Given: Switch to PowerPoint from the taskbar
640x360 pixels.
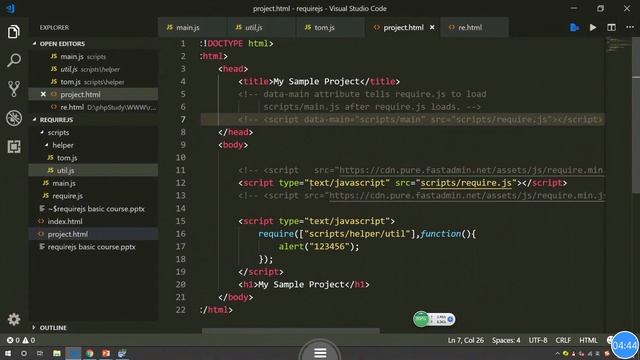Looking at the screenshot, I should (x=106, y=353).
